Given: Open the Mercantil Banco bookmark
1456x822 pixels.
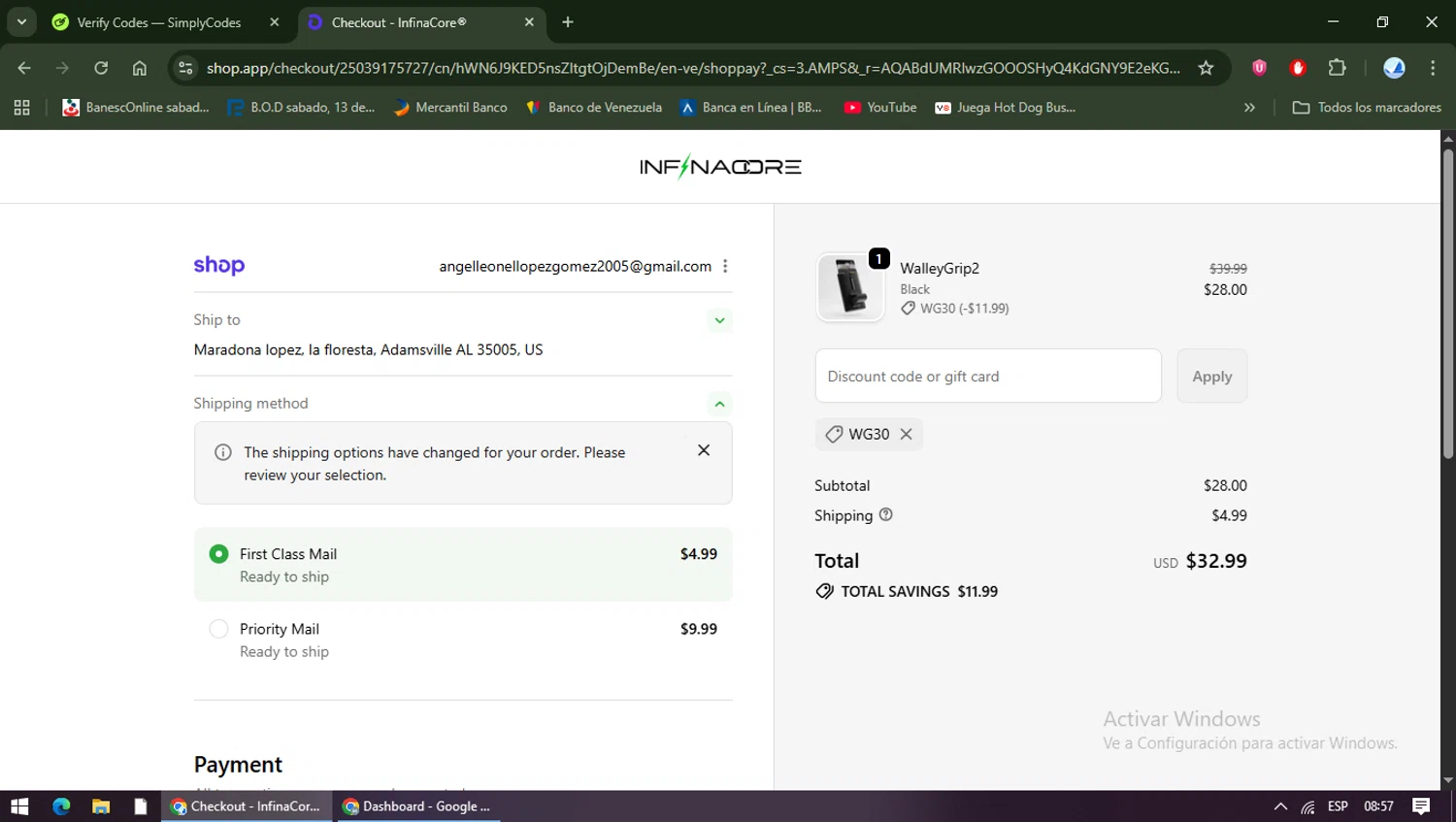Looking at the screenshot, I should [x=450, y=108].
